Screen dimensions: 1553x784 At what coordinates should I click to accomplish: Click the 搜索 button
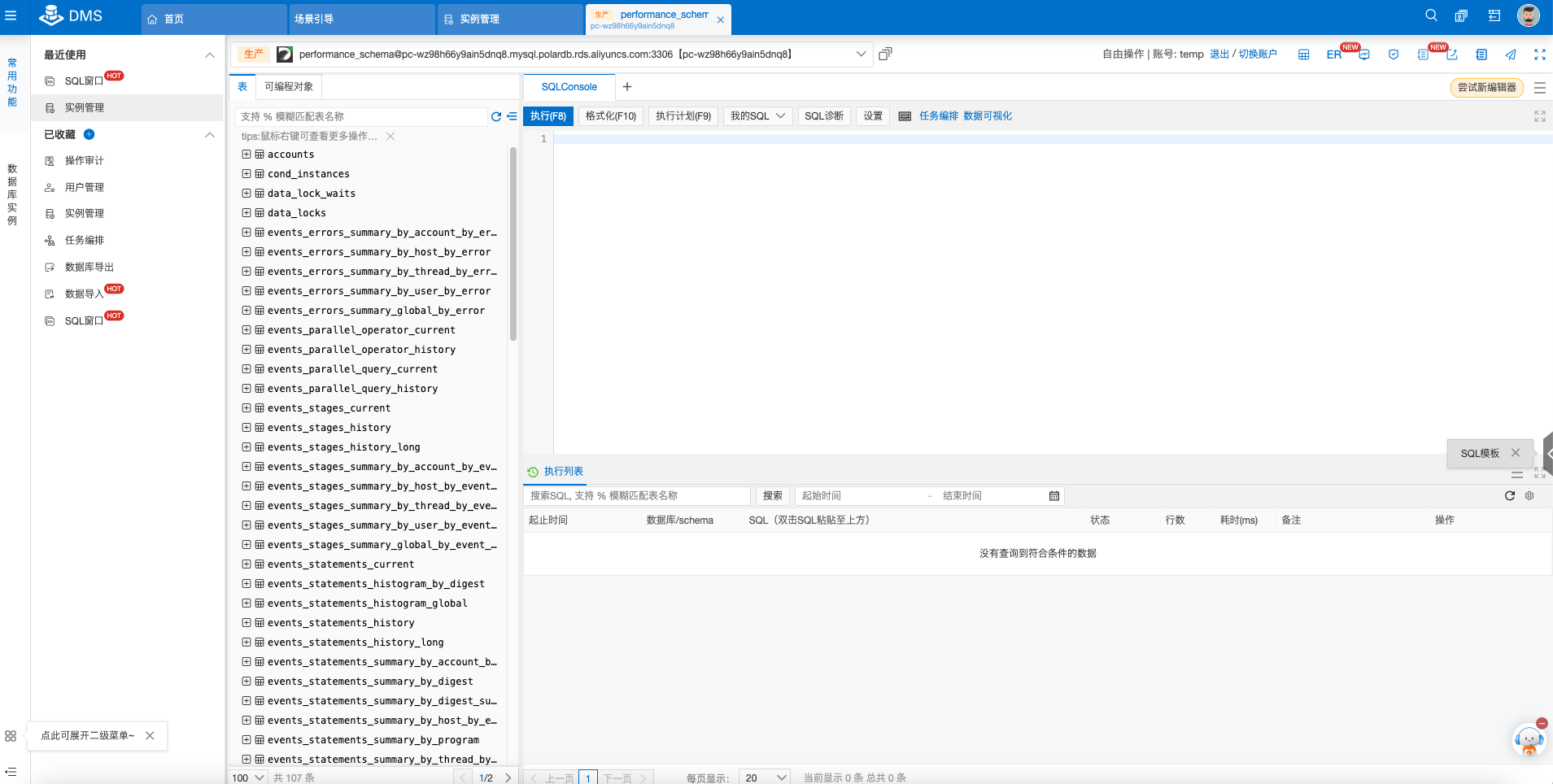click(773, 495)
